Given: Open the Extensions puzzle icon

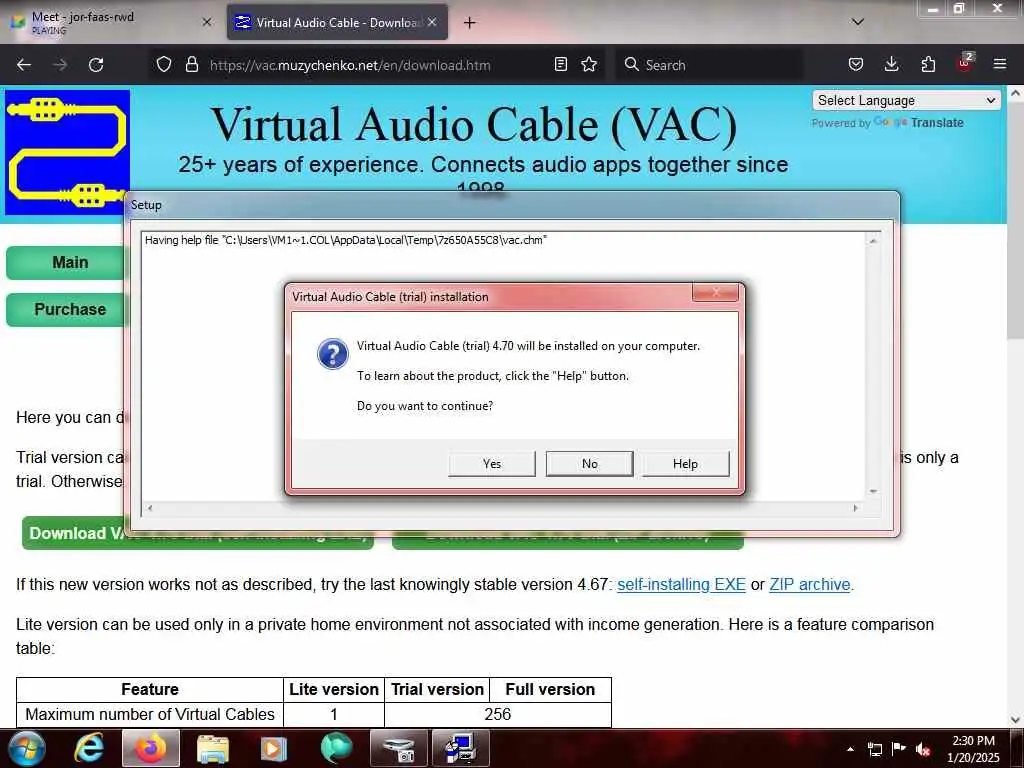Looking at the screenshot, I should point(928,65).
